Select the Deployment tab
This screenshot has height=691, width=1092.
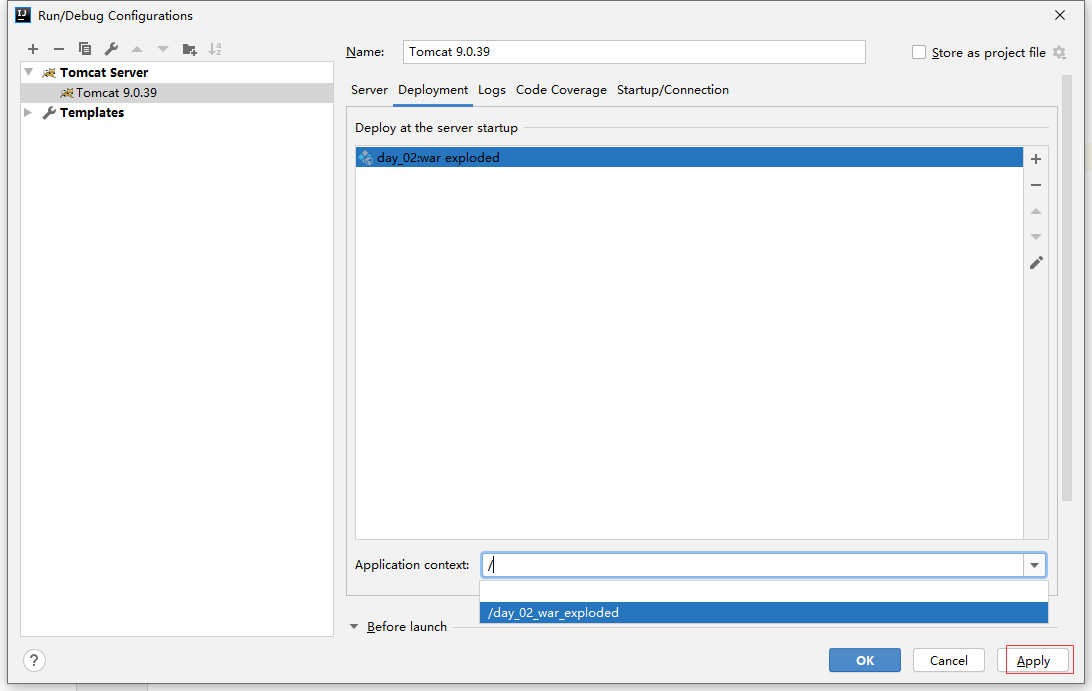coord(433,90)
